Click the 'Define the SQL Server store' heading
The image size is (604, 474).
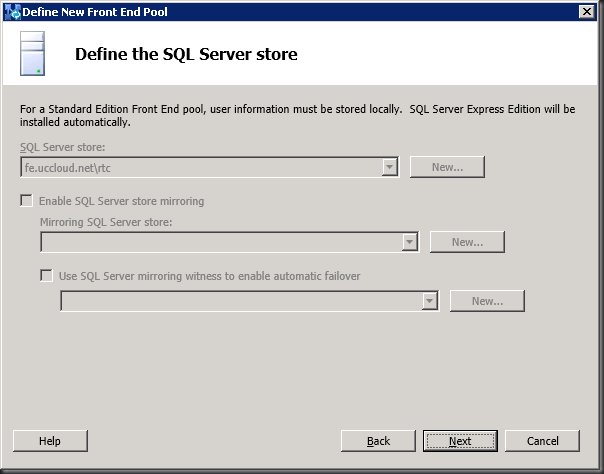pos(186,54)
